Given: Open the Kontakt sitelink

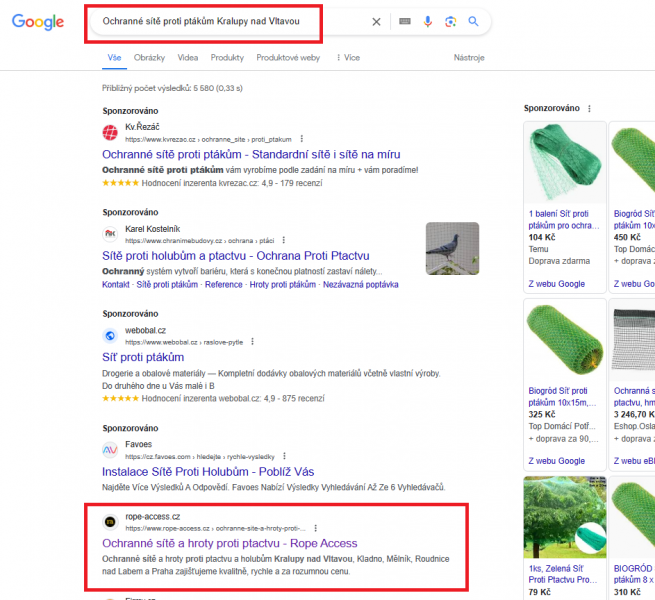Looking at the screenshot, I should [116, 285].
